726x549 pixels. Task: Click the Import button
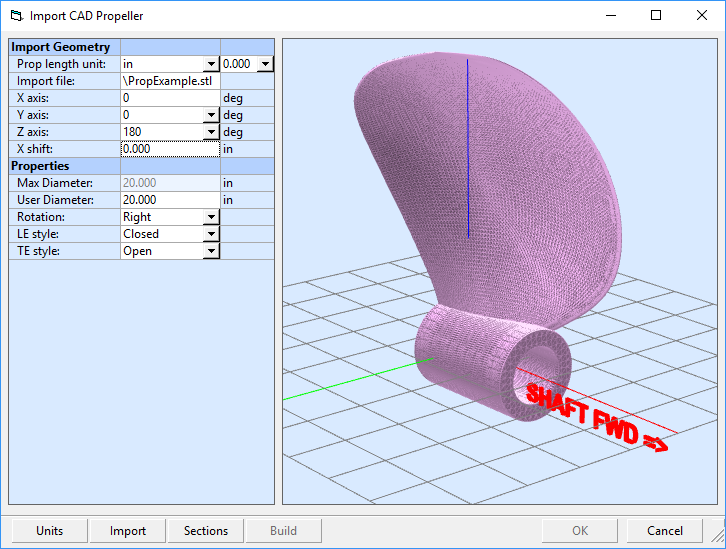coord(128,531)
